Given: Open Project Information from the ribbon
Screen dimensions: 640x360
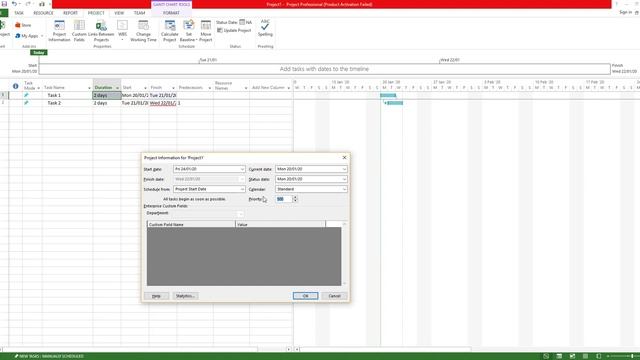Looking at the screenshot, I should [x=59, y=31].
